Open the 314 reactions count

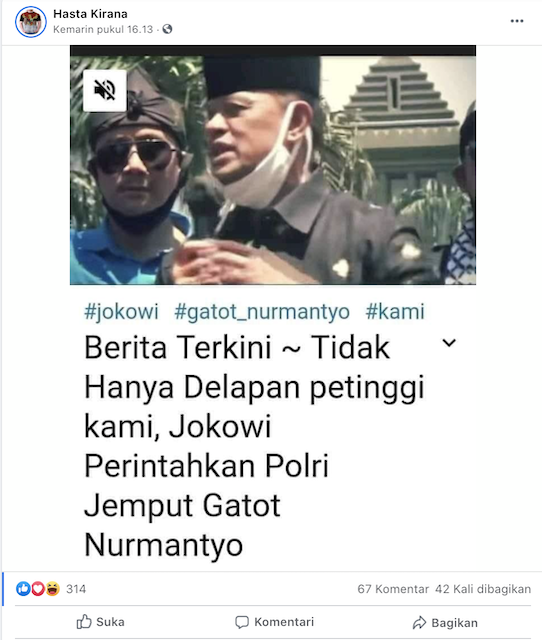click(x=76, y=589)
